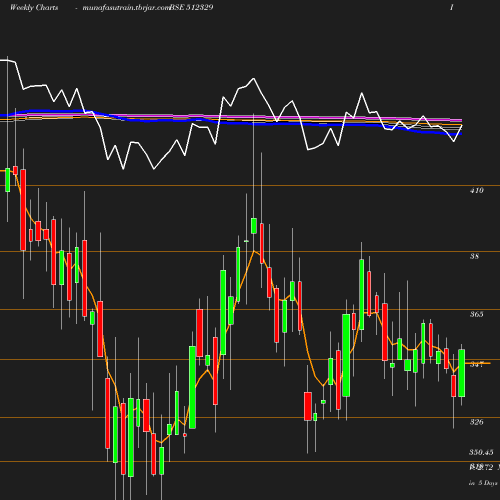500x500 pixels.
Task: Click the 'Weekly Charts' title text
Action: [34, 7]
